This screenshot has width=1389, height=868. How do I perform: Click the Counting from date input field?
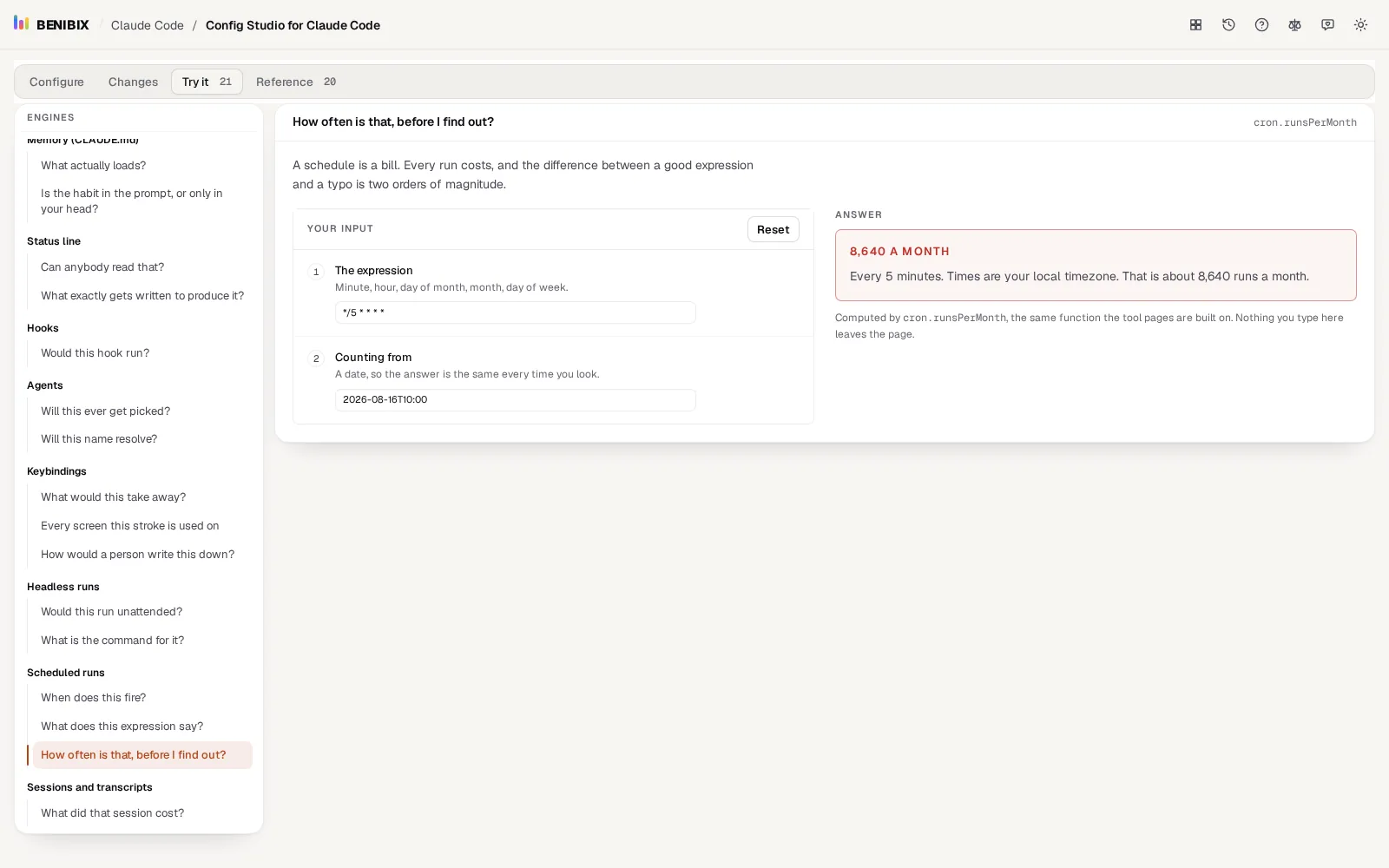515,400
